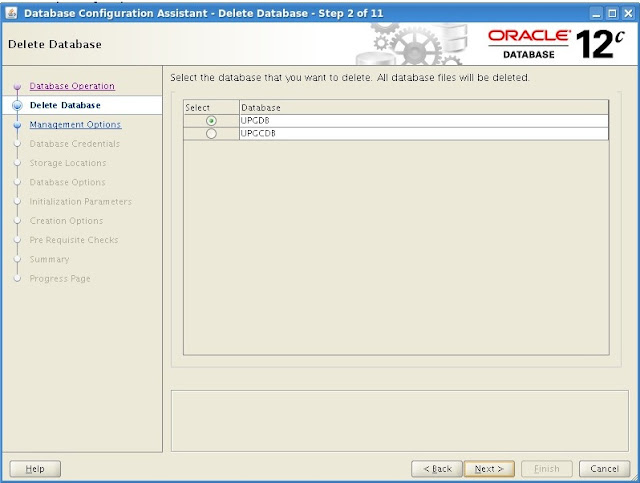Click the Next button

click(489, 469)
